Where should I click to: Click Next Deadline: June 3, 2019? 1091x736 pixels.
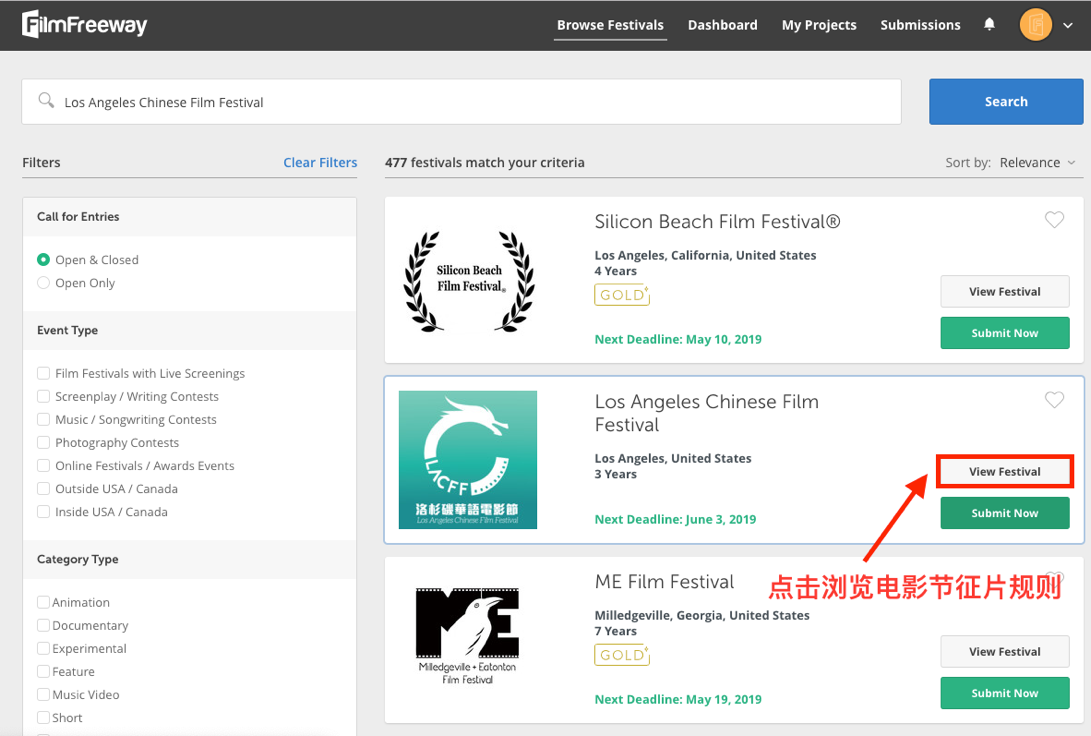click(675, 520)
